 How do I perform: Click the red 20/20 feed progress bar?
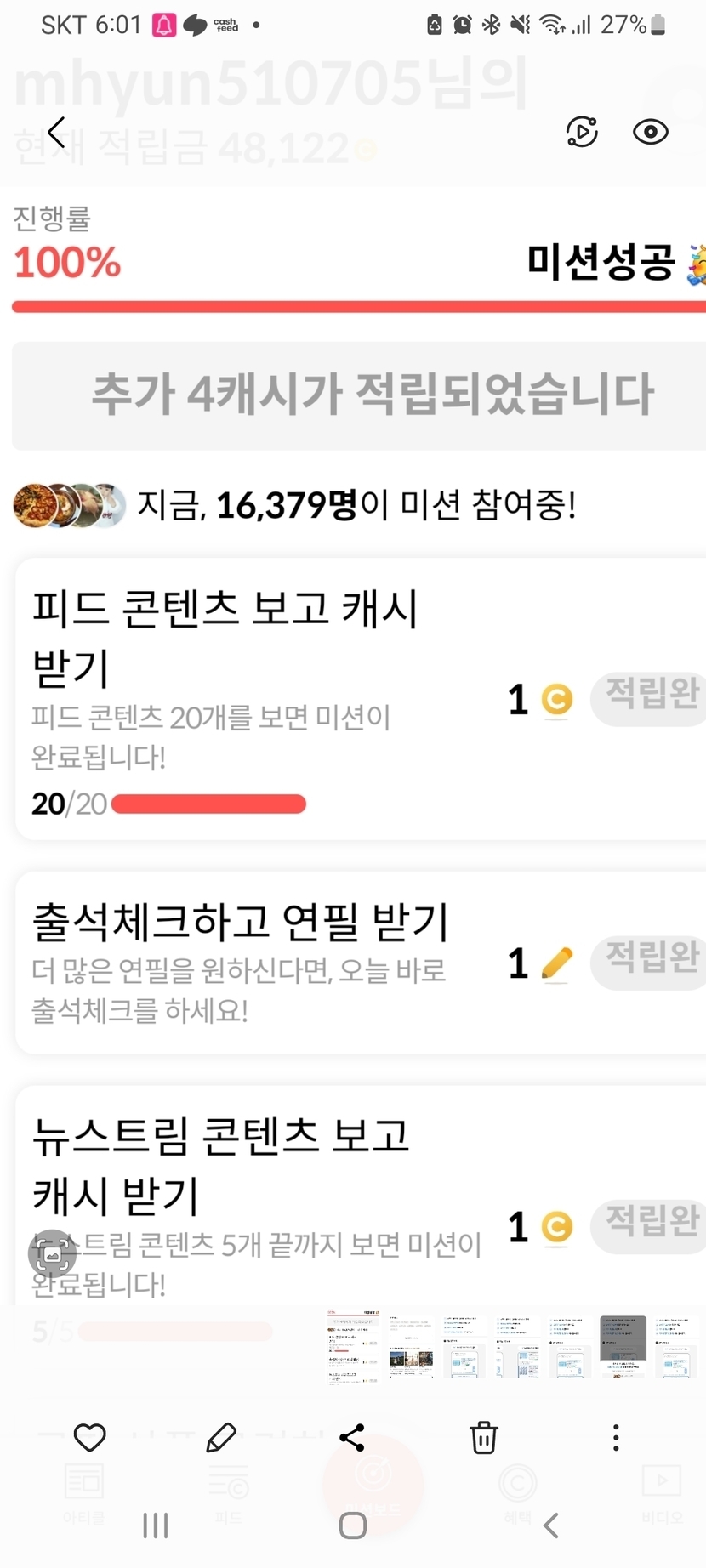pyautogui.click(x=208, y=804)
